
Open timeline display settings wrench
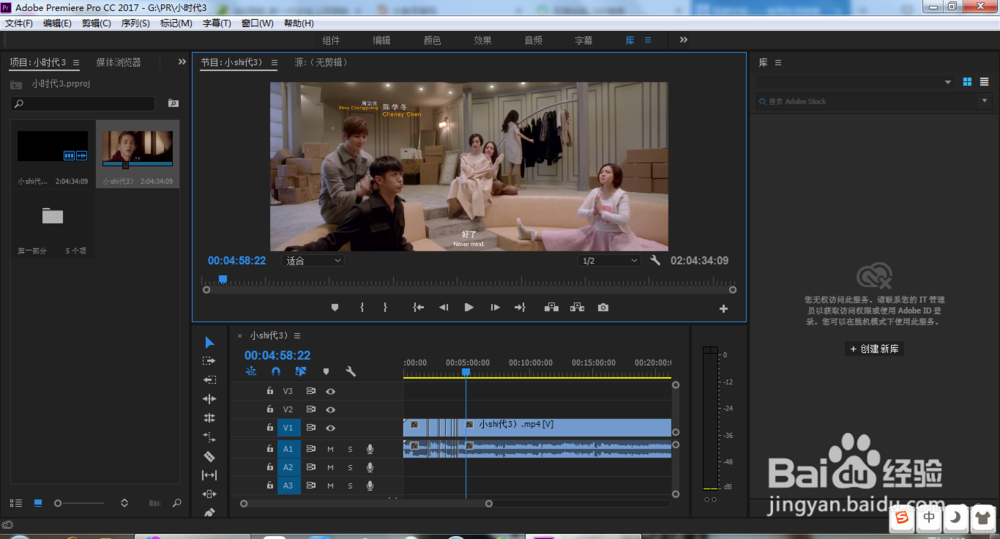click(x=350, y=371)
